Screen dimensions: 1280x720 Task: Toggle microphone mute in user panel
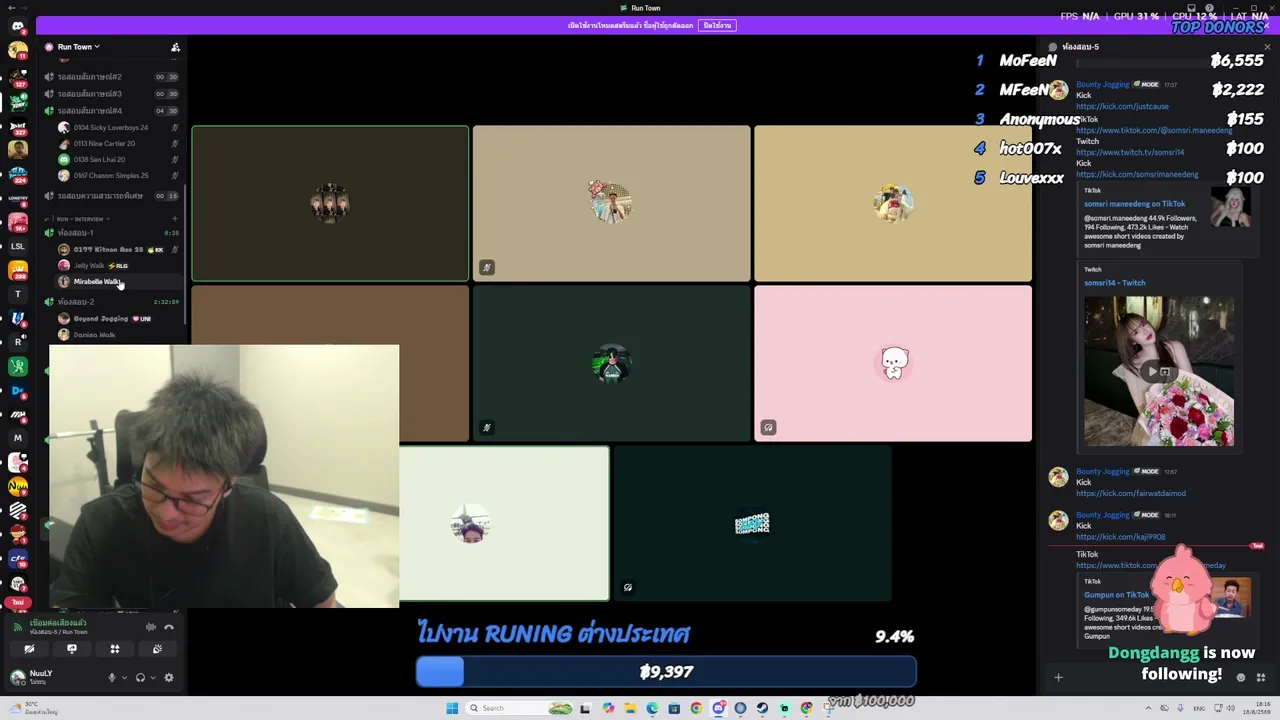click(x=112, y=678)
